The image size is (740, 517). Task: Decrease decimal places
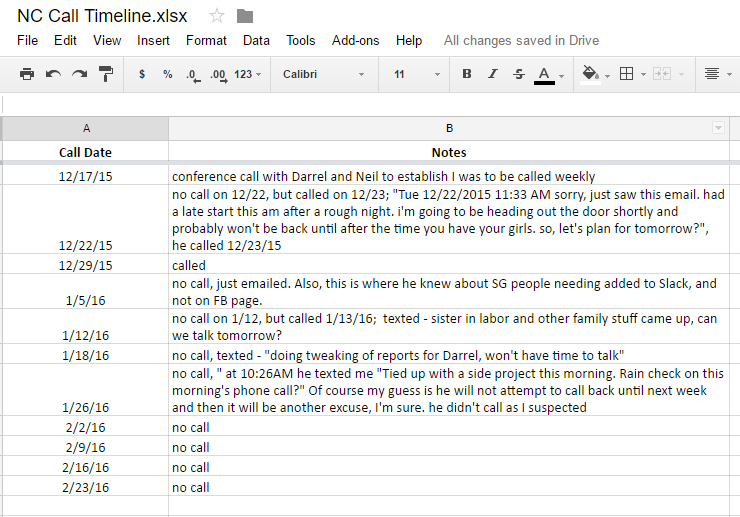193,75
